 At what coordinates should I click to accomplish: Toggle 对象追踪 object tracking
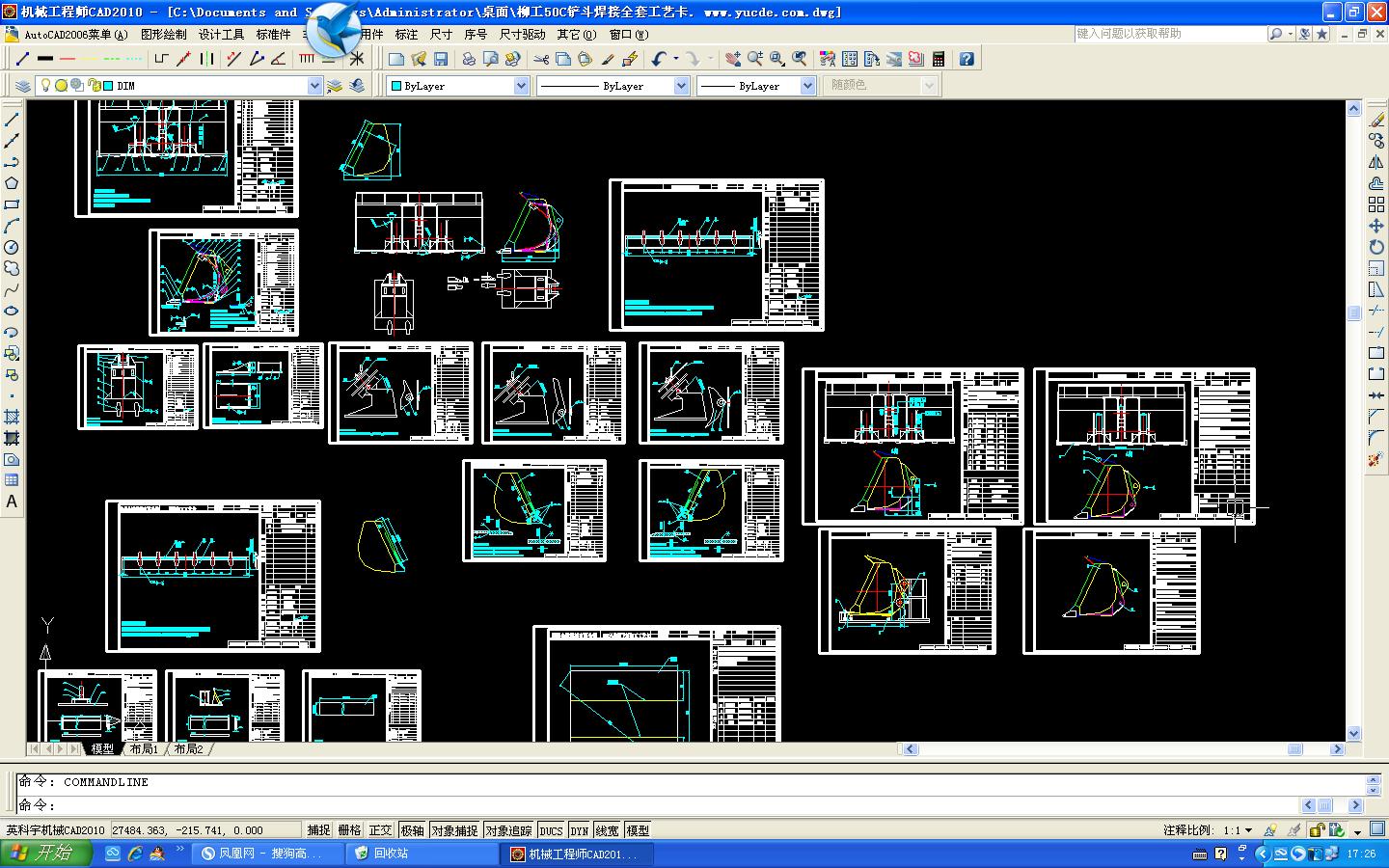tap(508, 830)
